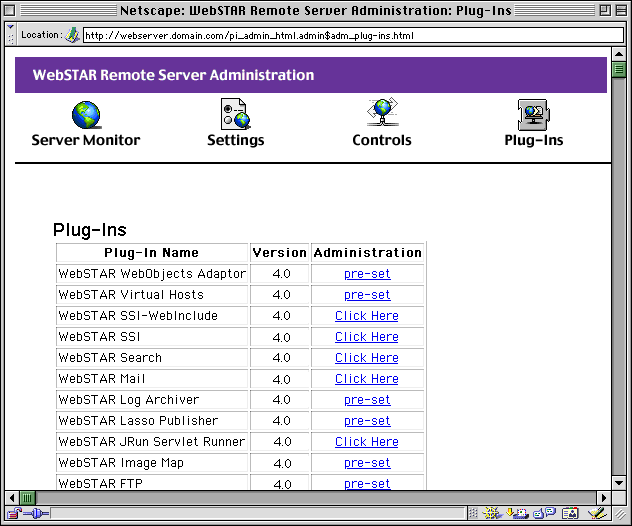Select 'WebSTAR Log Archiver' cell
The image size is (632, 526).
(x=152, y=400)
